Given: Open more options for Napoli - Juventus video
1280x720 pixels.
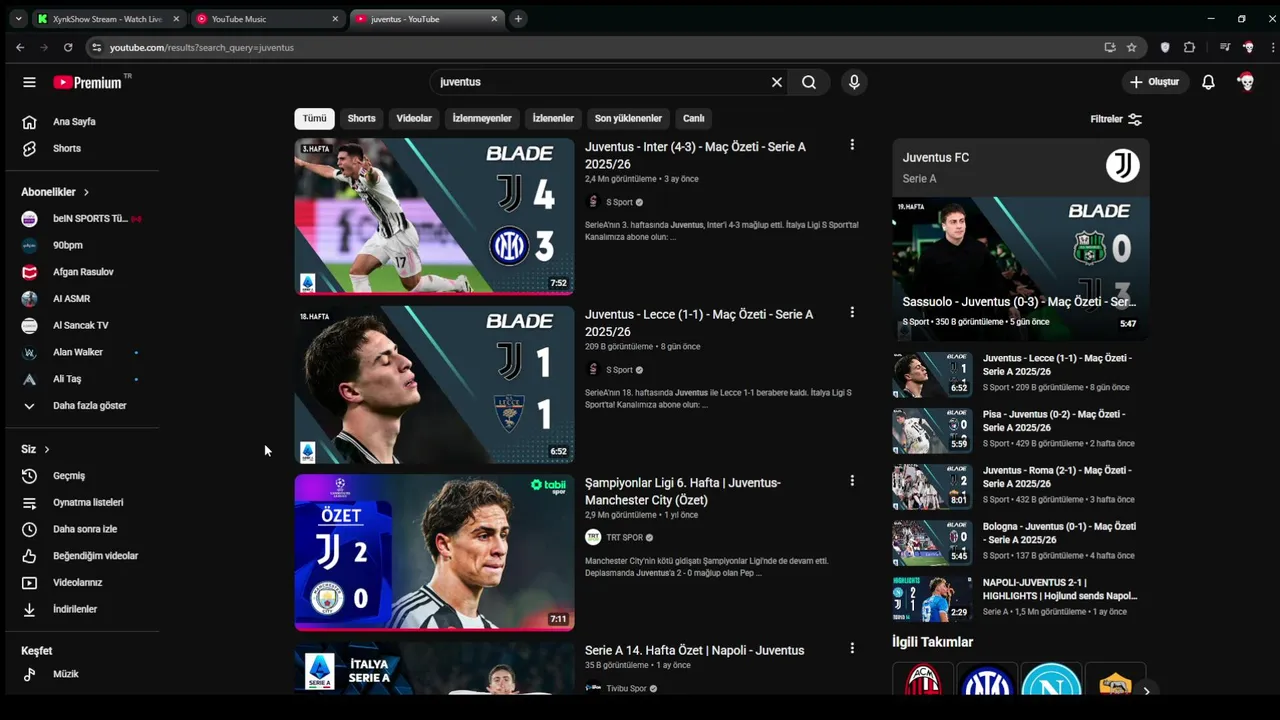Looking at the screenshot, I should [x=852, y=648].
